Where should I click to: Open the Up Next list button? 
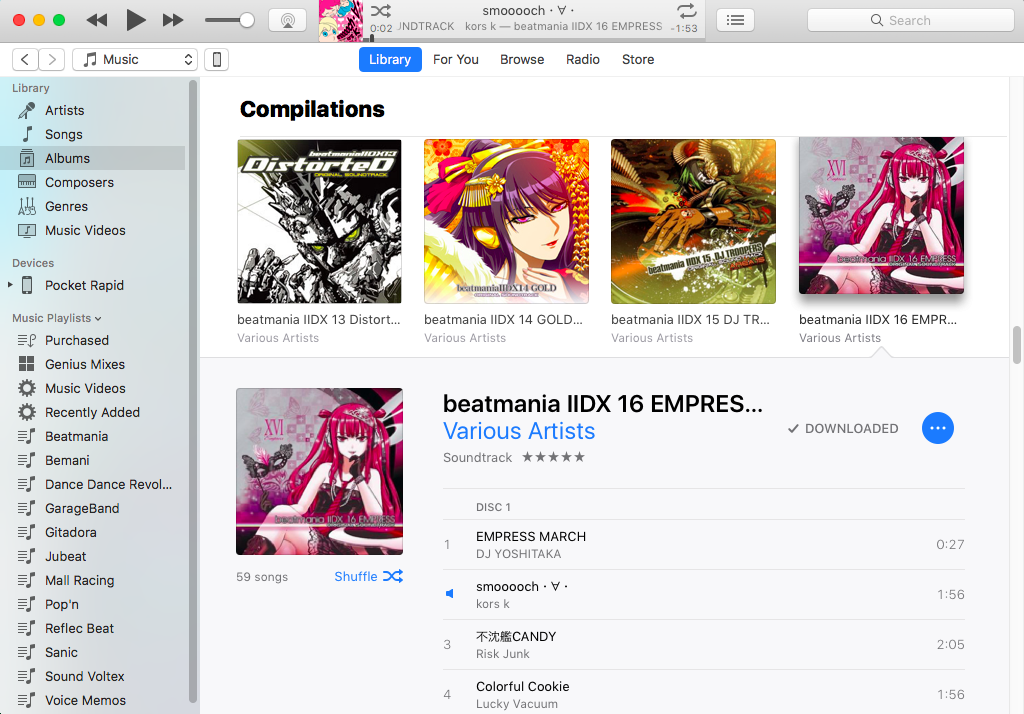click(735, 20)
